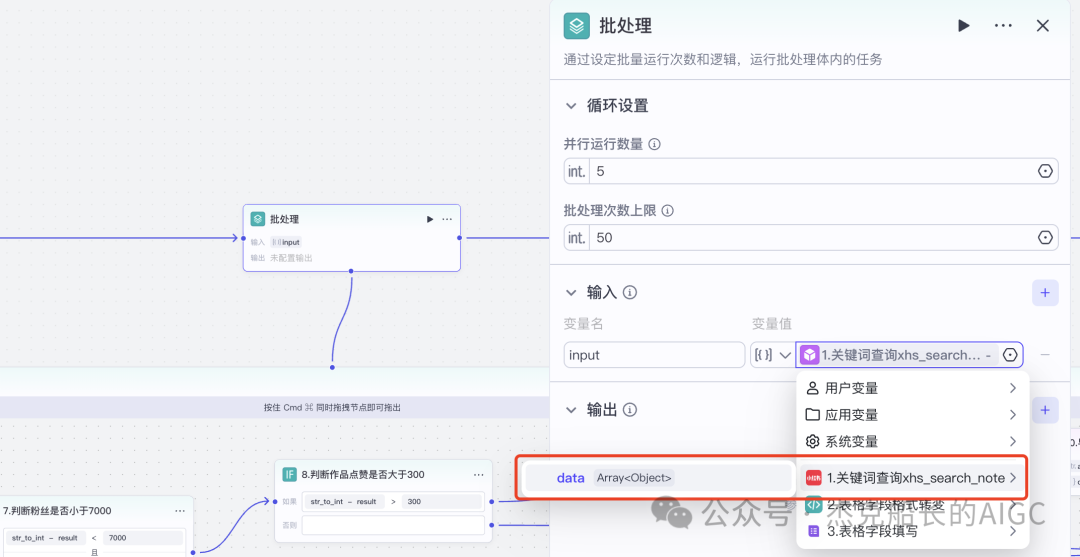Add a new input variable
Viewport: 1080px width, 557px height.
(x=1045, y=293)
